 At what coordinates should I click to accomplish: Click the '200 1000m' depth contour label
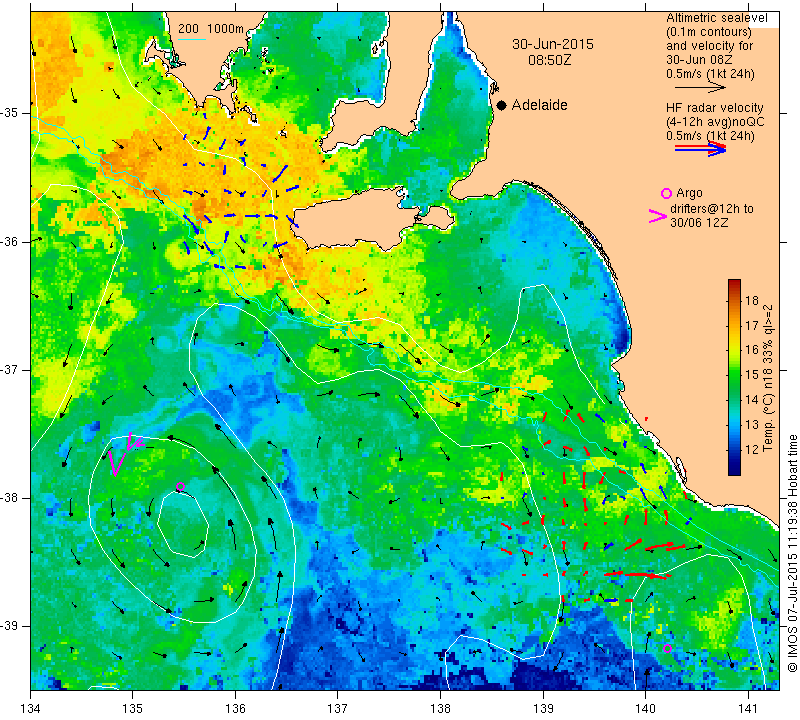point(211,29)
